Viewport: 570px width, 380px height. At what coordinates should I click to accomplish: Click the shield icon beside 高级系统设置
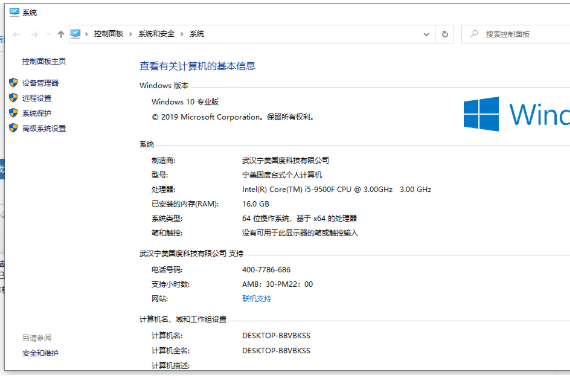[13, 128]
